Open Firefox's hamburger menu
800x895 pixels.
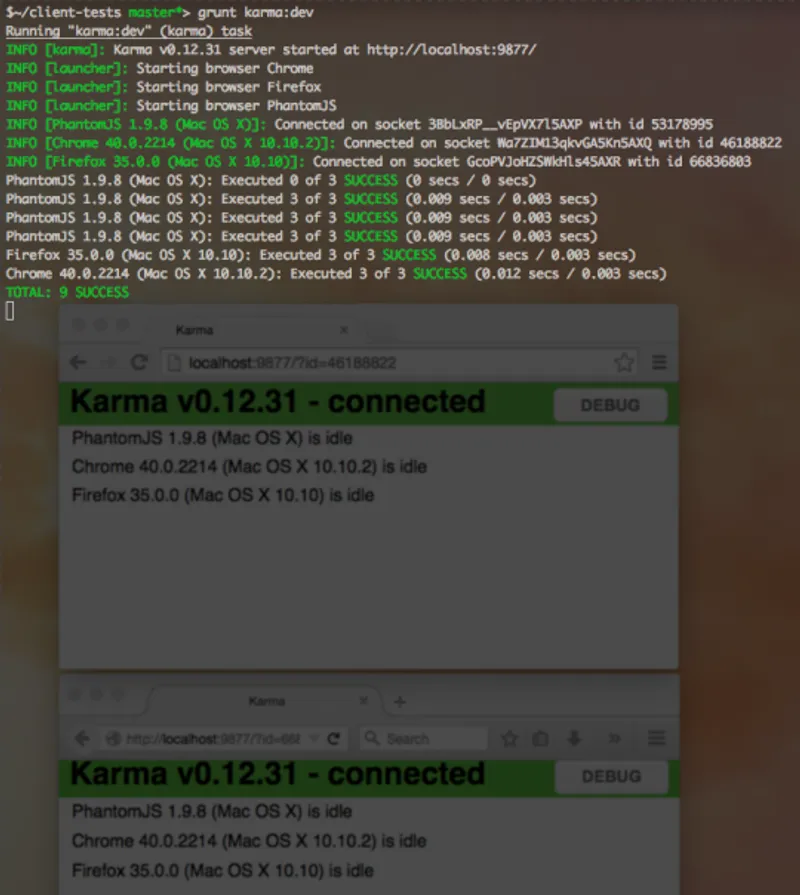point(656,739)
